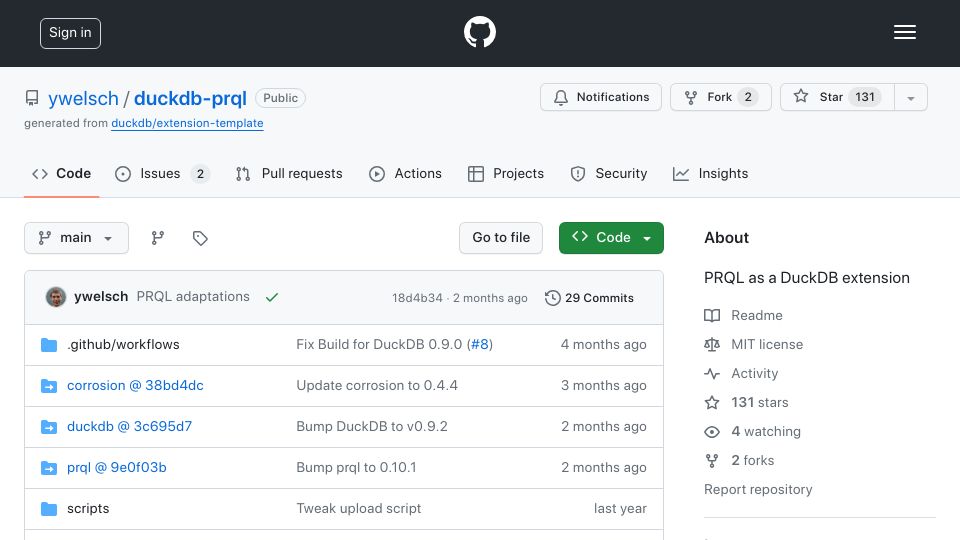Open the Projects tab

(x=506, y=174)
